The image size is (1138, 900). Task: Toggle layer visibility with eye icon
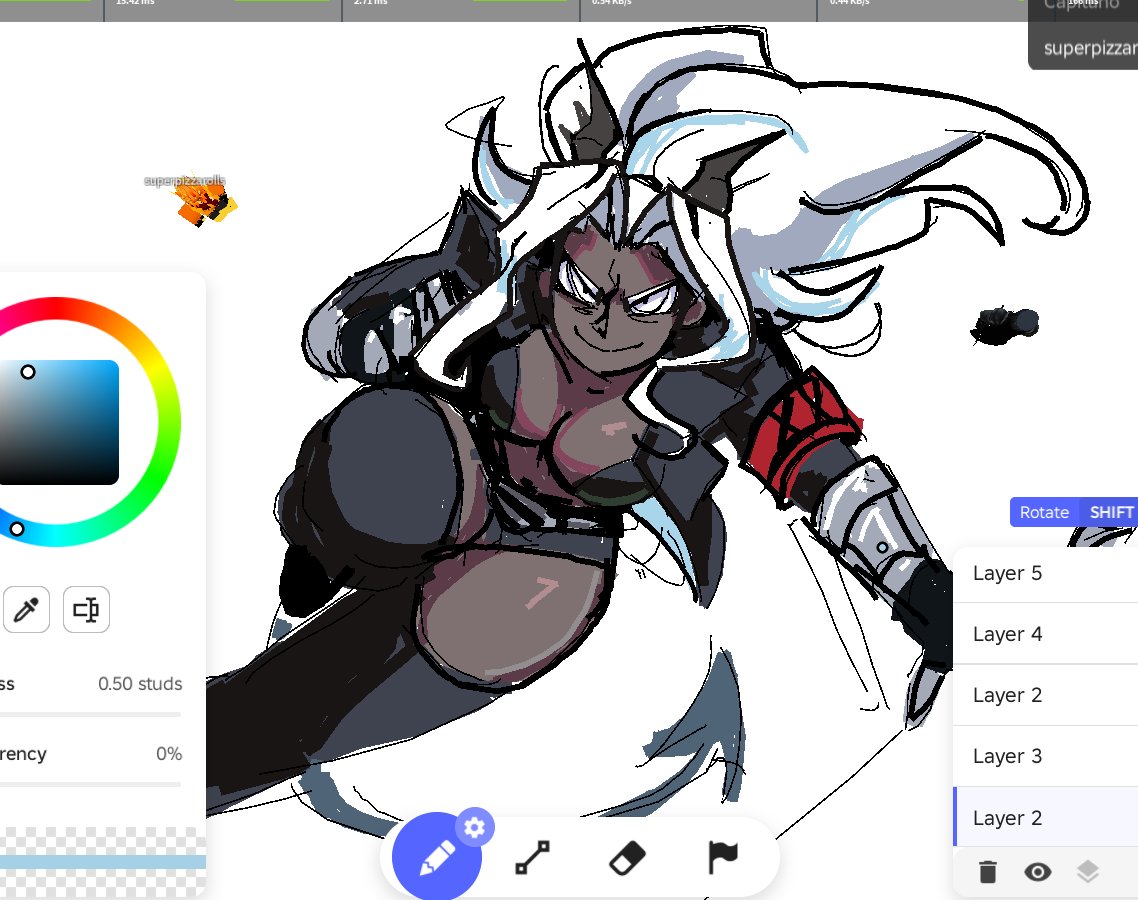point(1038,872)
